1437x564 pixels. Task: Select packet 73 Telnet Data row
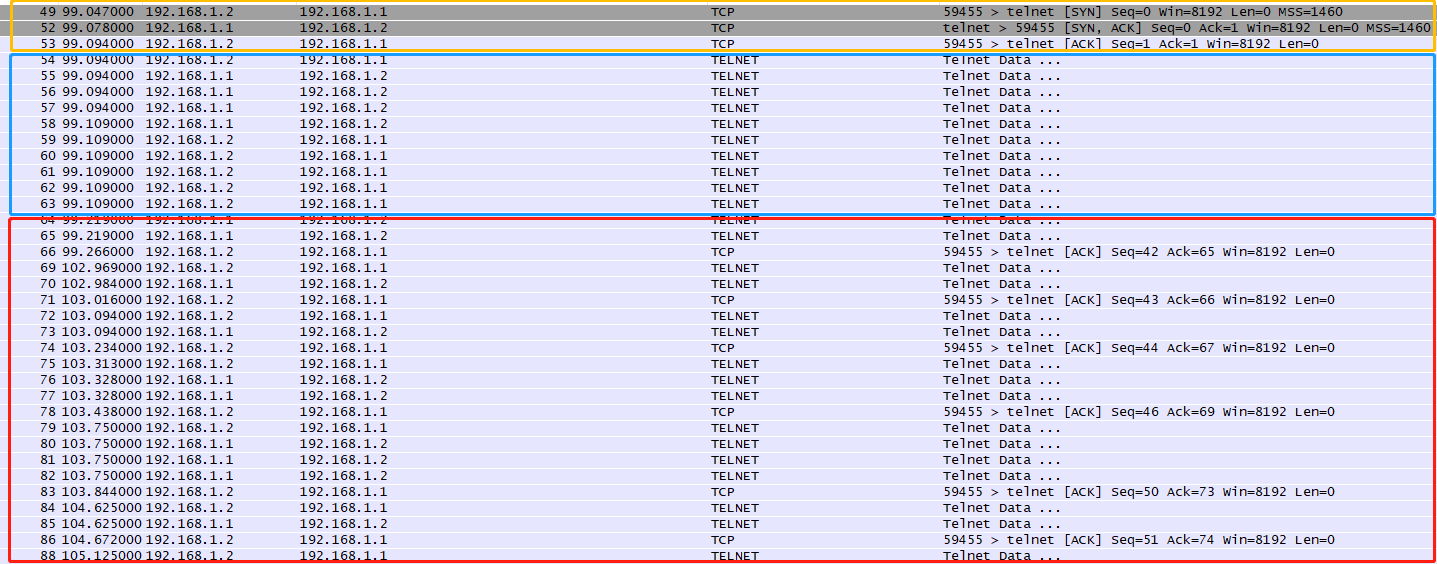(x=700, y=332)
